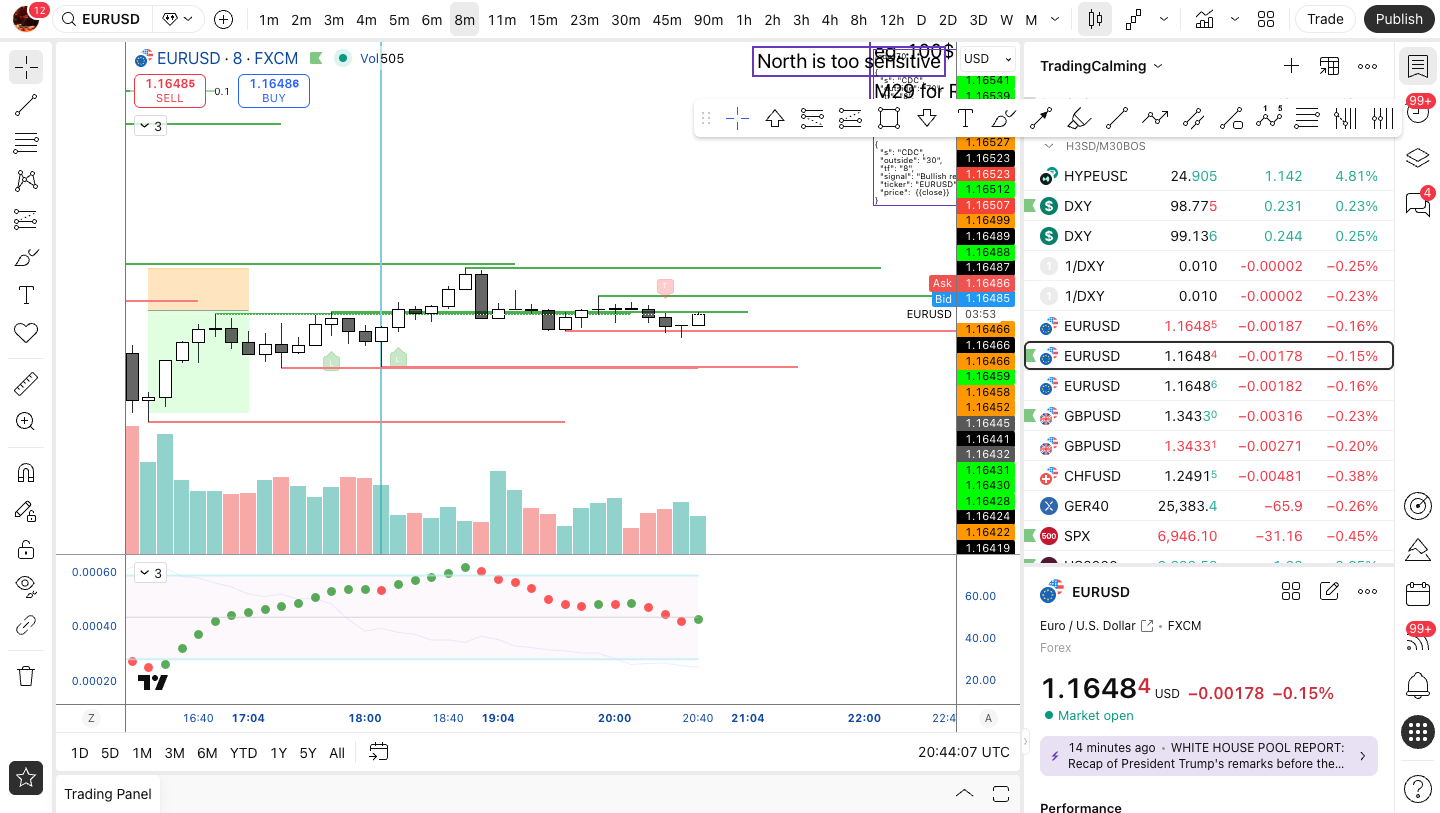Open the indicators favorites dropdown arrow
Screen dimensions: 1440x813
(x=1235, y=19)
